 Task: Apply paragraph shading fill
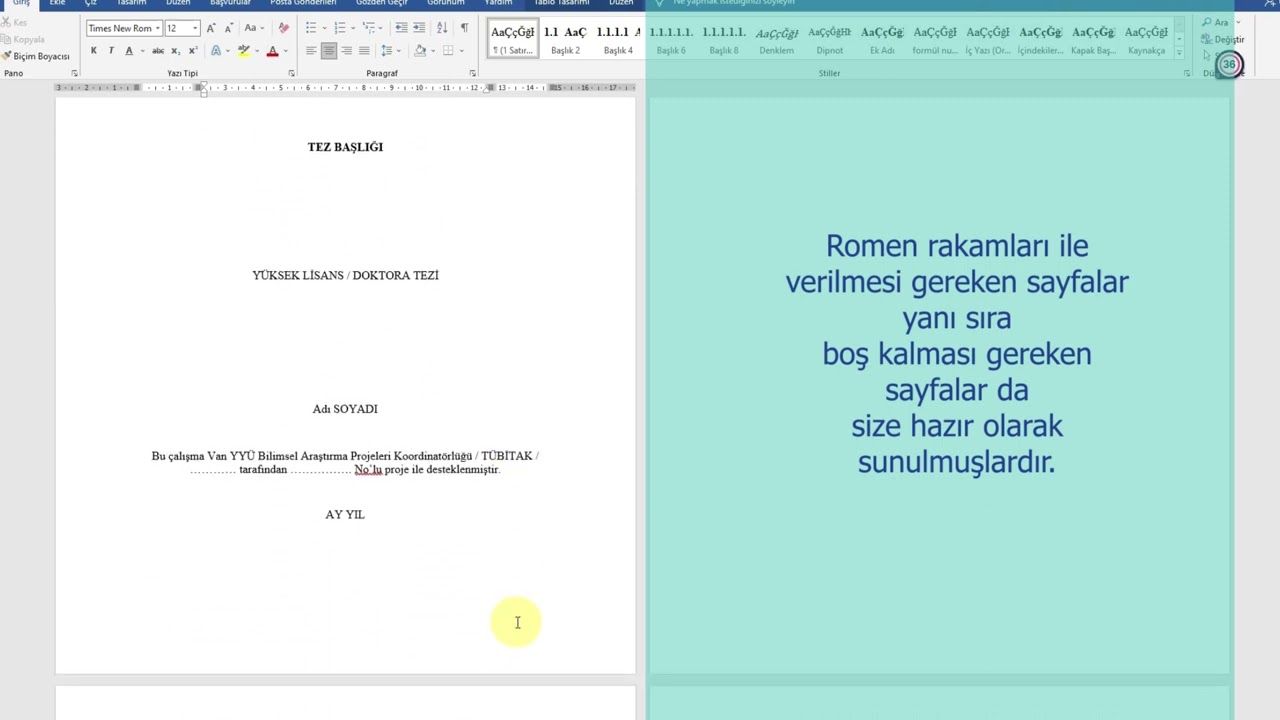click(420, 51)
